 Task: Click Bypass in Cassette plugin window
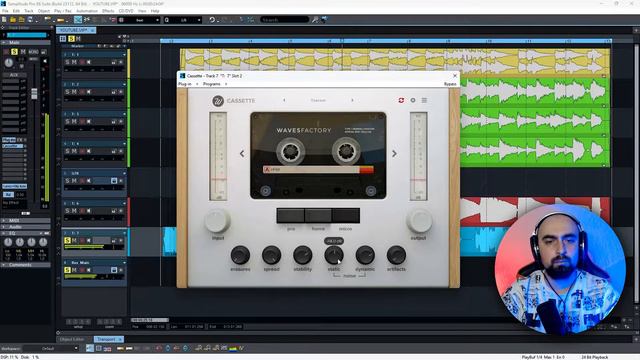pos(450,84)
